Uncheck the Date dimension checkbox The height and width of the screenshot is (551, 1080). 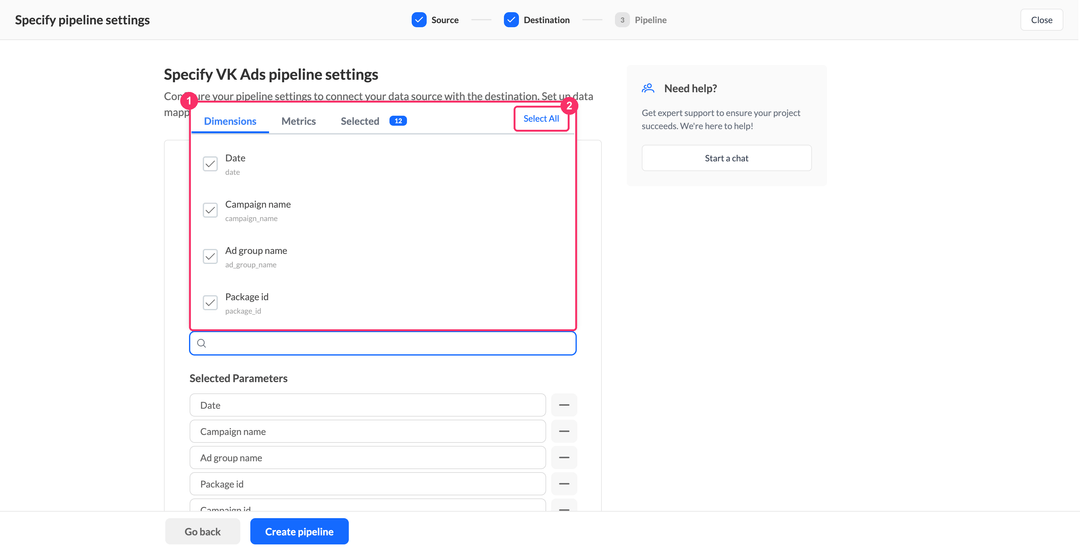pos(210,164)
